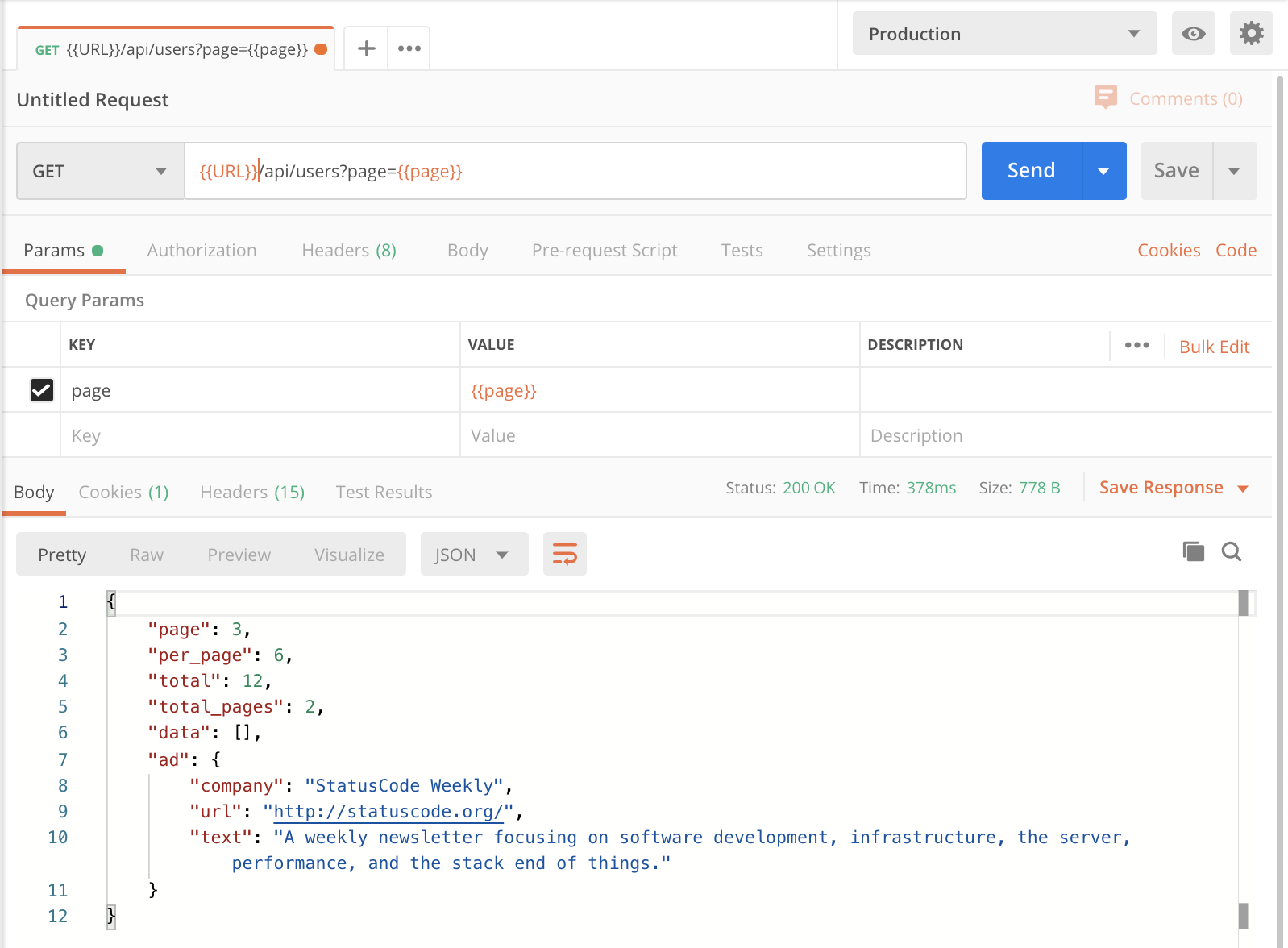Click unsaved changes orange dot on request tab
The width and height of the screenshot is (1288, 948).
point(321,49)
